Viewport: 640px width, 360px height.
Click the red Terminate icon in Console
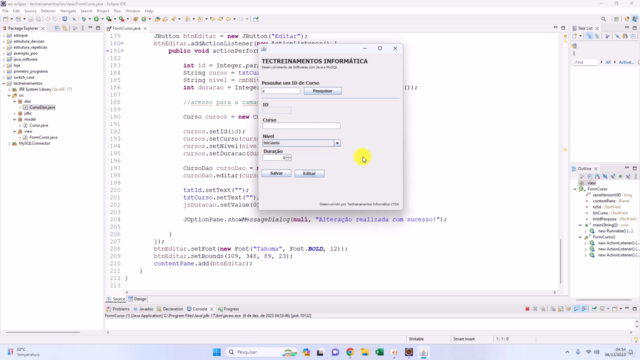coord(527,309)
